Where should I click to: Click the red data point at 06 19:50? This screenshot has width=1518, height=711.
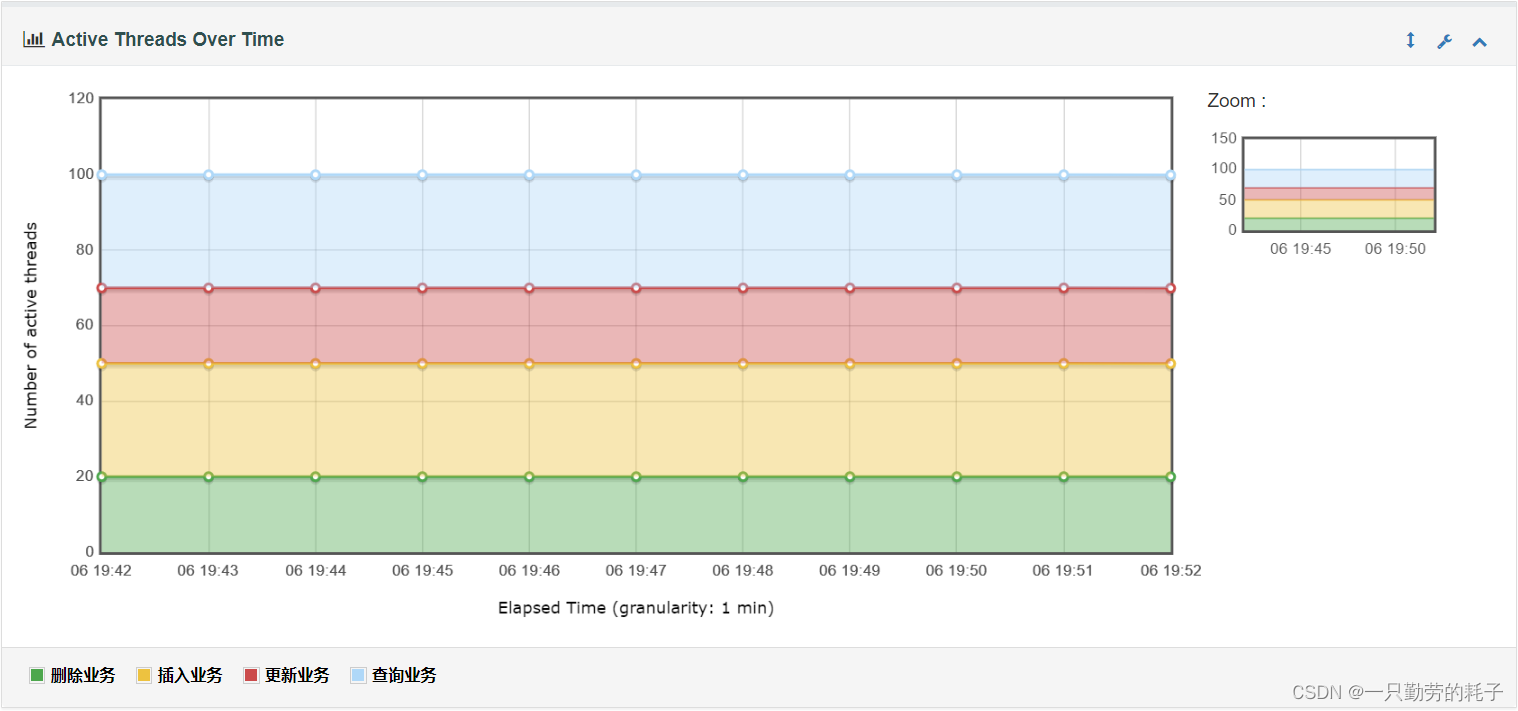[957, 288]
